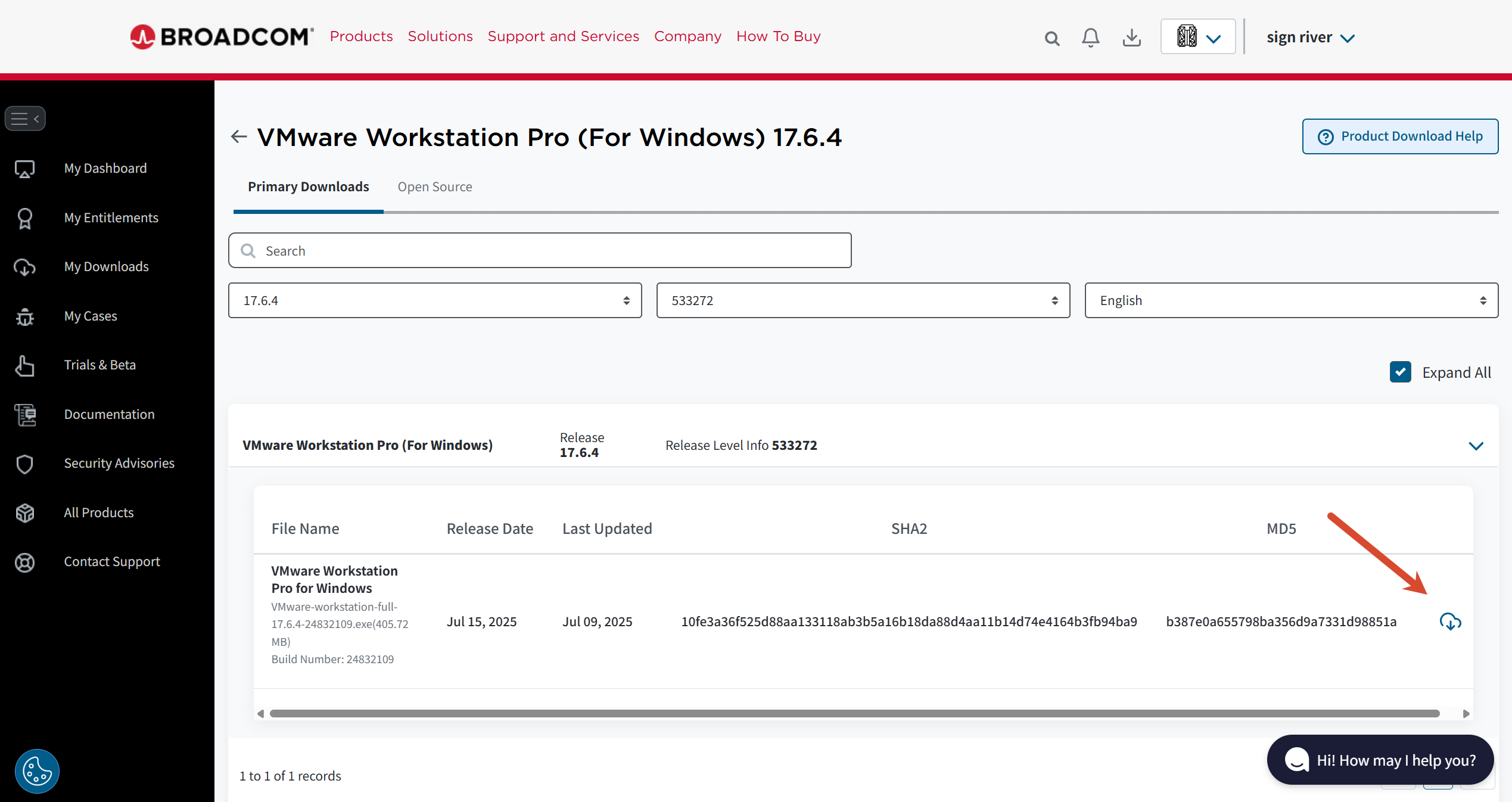
Task: Open Solutions menu
Action: coord(440,36)
